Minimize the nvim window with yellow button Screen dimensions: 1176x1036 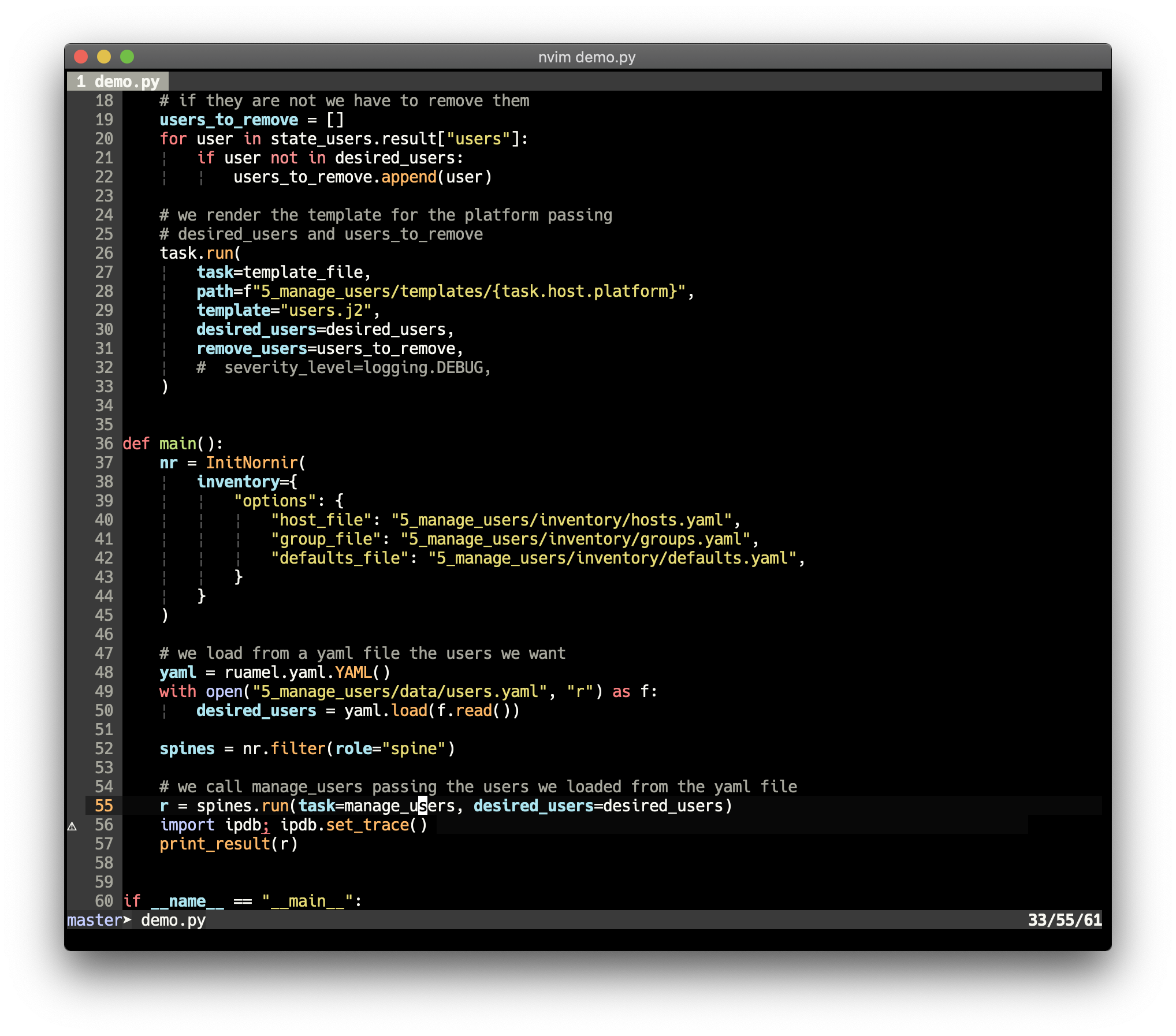coord(104,57)
